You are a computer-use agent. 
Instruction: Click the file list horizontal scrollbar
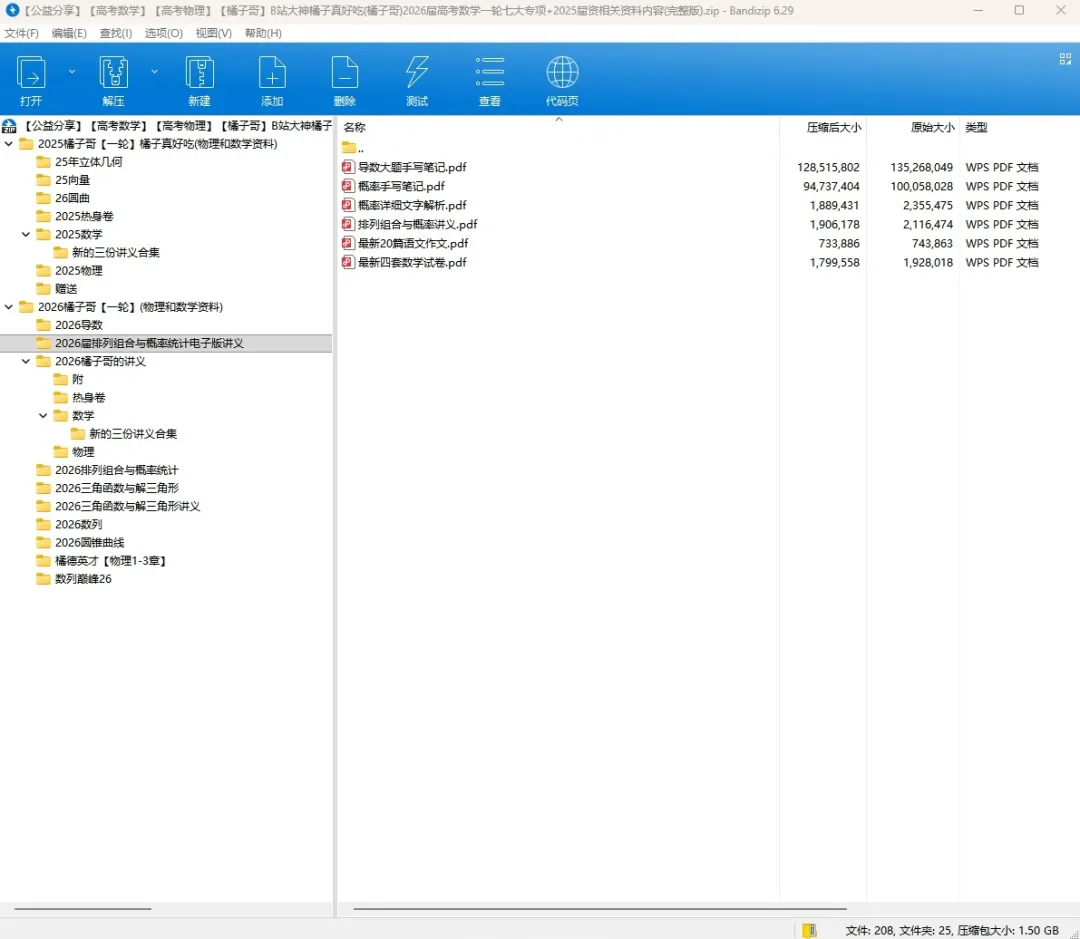coord(599,909)
